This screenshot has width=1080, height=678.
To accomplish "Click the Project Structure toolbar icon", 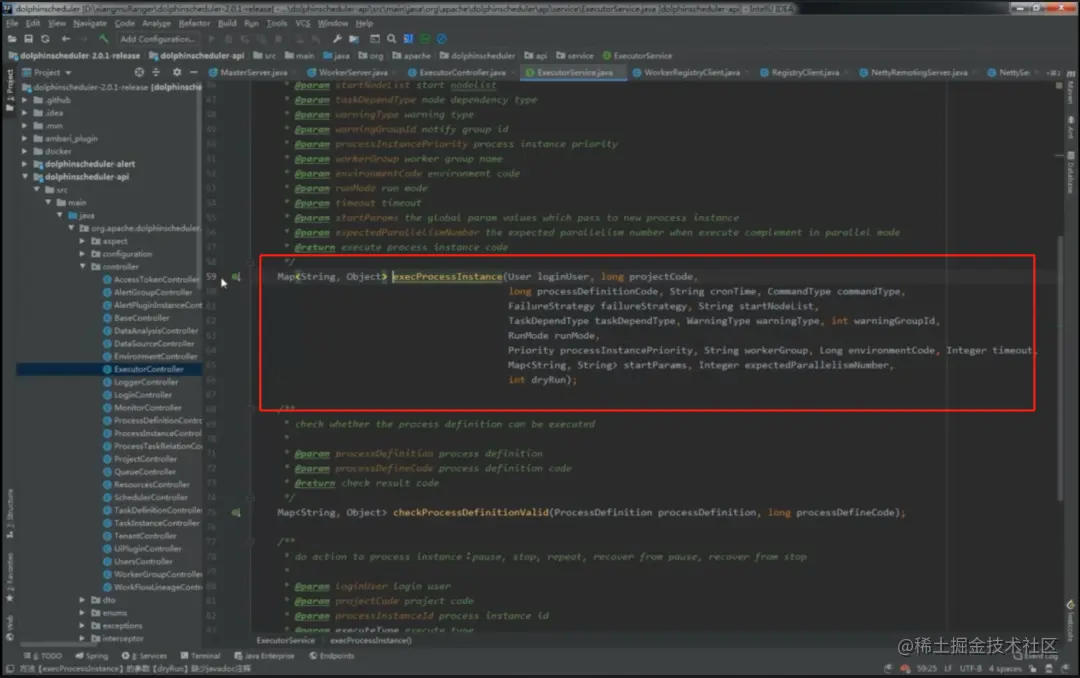I will point(354,39).
